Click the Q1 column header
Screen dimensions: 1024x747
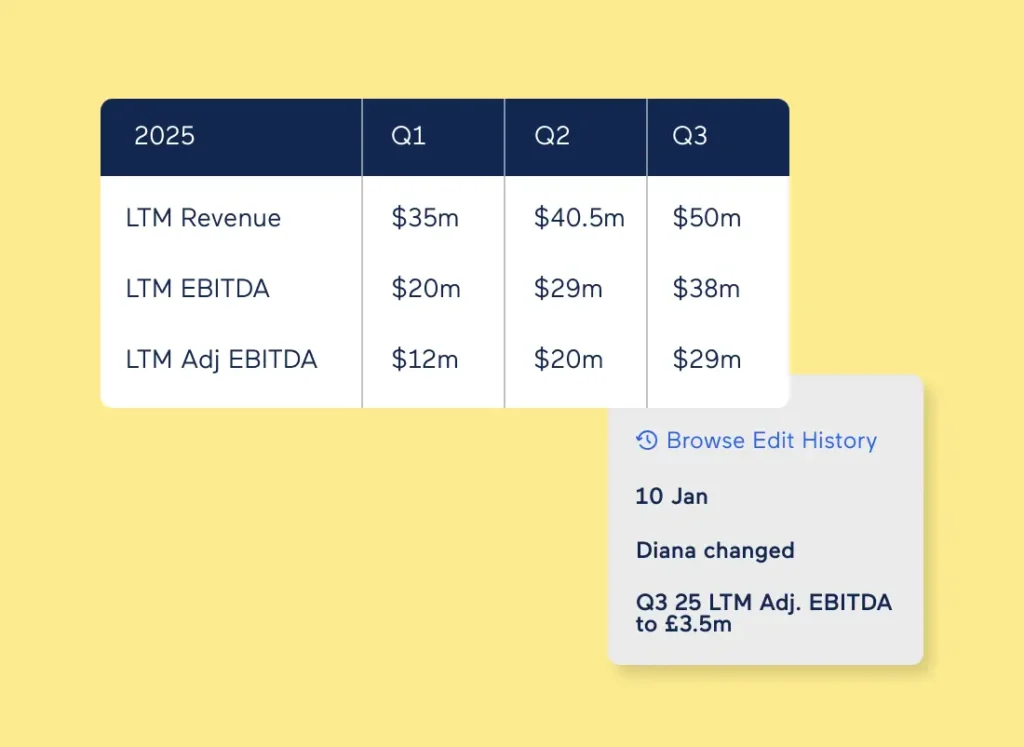click(409, 136)
